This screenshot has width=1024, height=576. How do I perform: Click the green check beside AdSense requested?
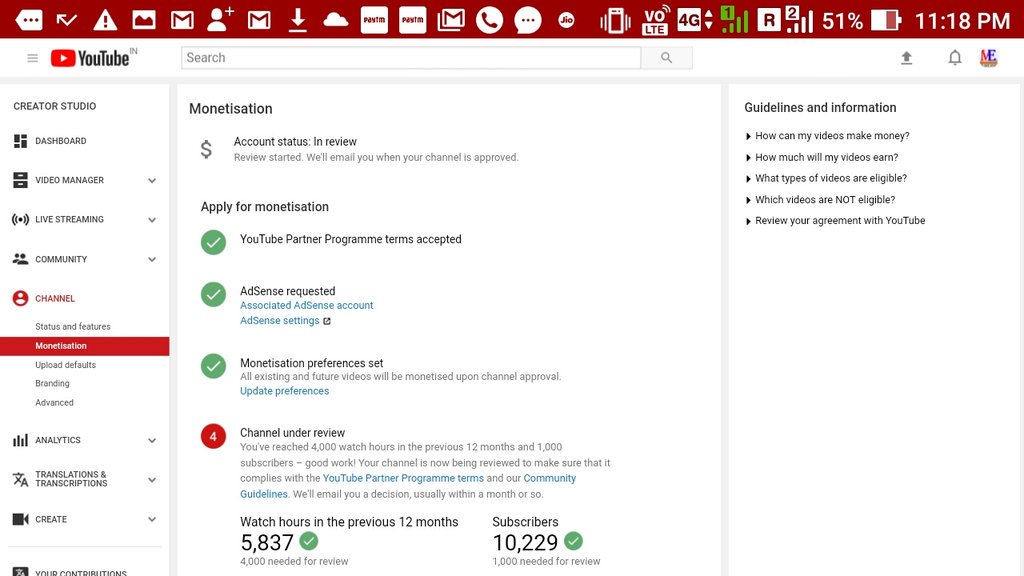coord(214,295)
